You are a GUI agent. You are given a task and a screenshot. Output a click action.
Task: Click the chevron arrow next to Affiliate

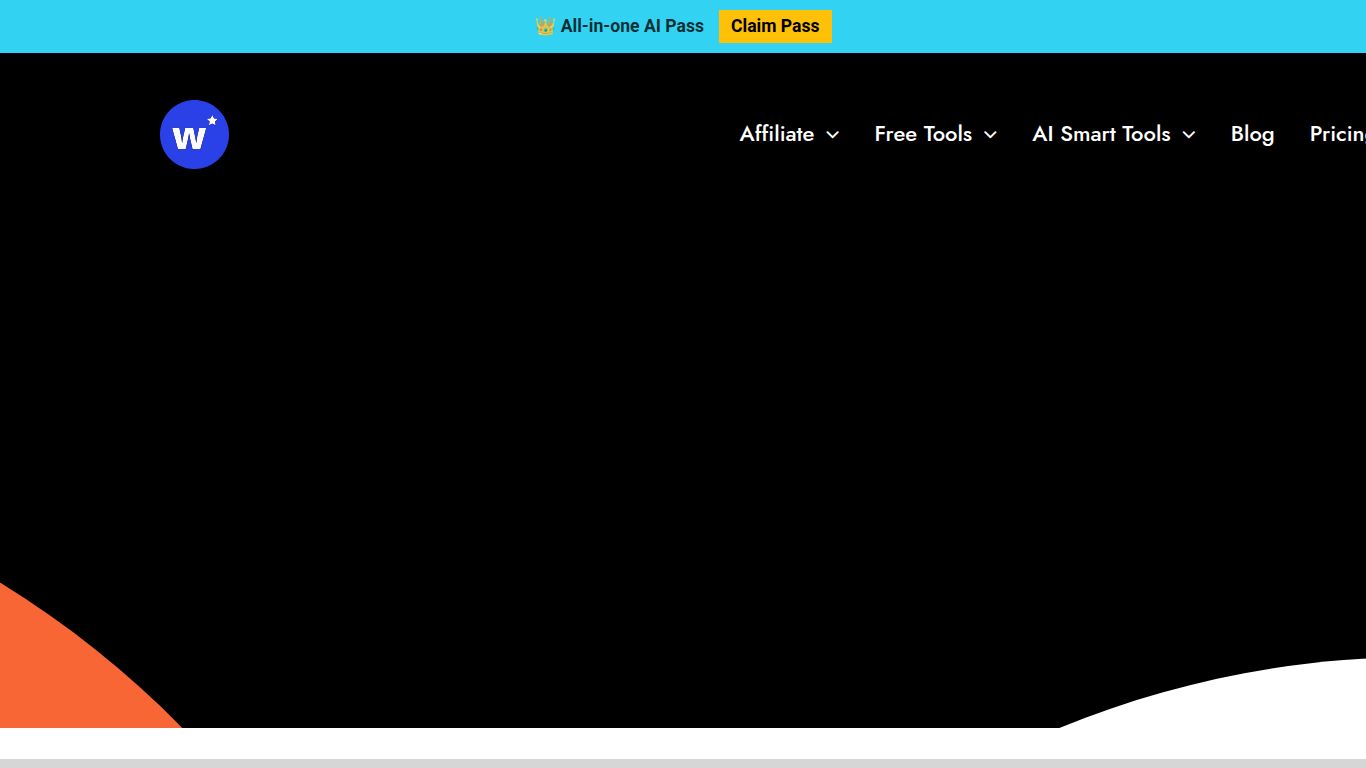pos(832,135)
